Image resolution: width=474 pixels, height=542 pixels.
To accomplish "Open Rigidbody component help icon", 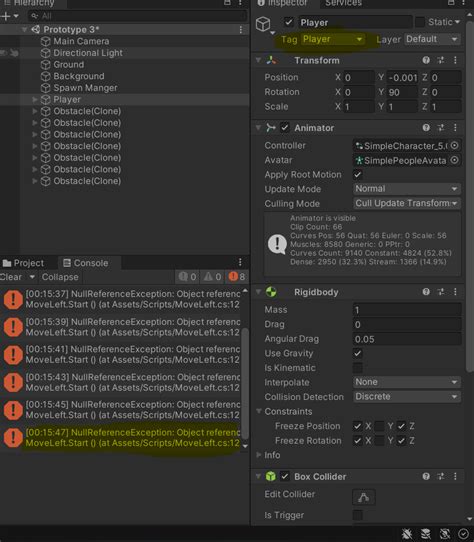I will [426, 292].
